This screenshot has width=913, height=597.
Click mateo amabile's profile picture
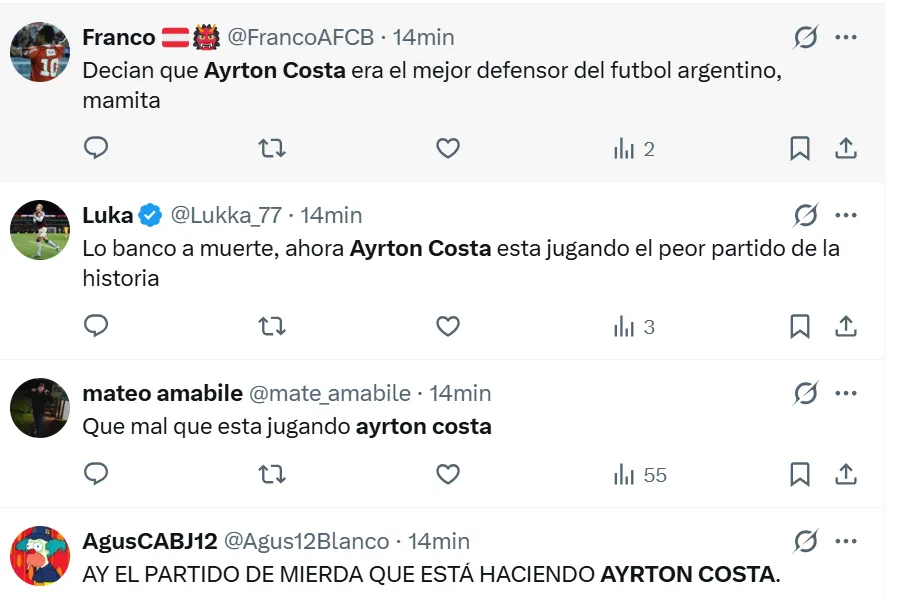40,408
